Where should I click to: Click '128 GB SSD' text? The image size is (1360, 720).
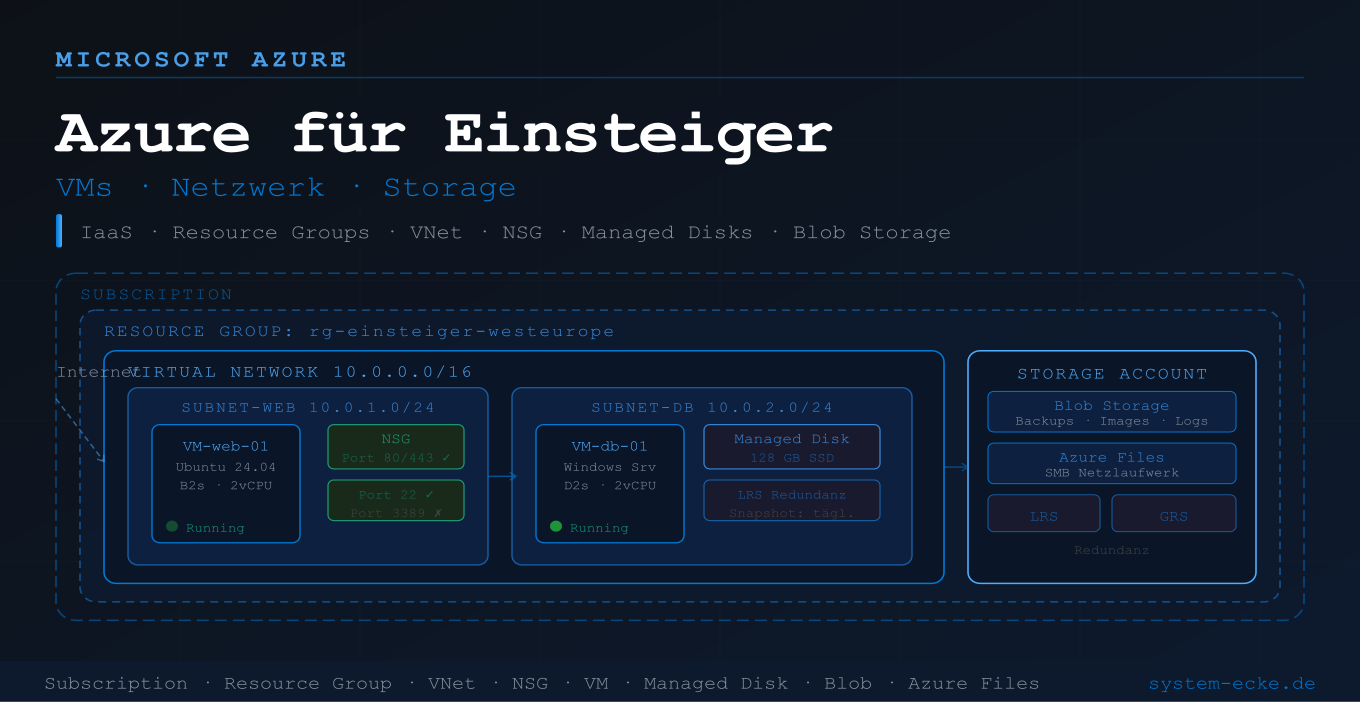(792, 458)
